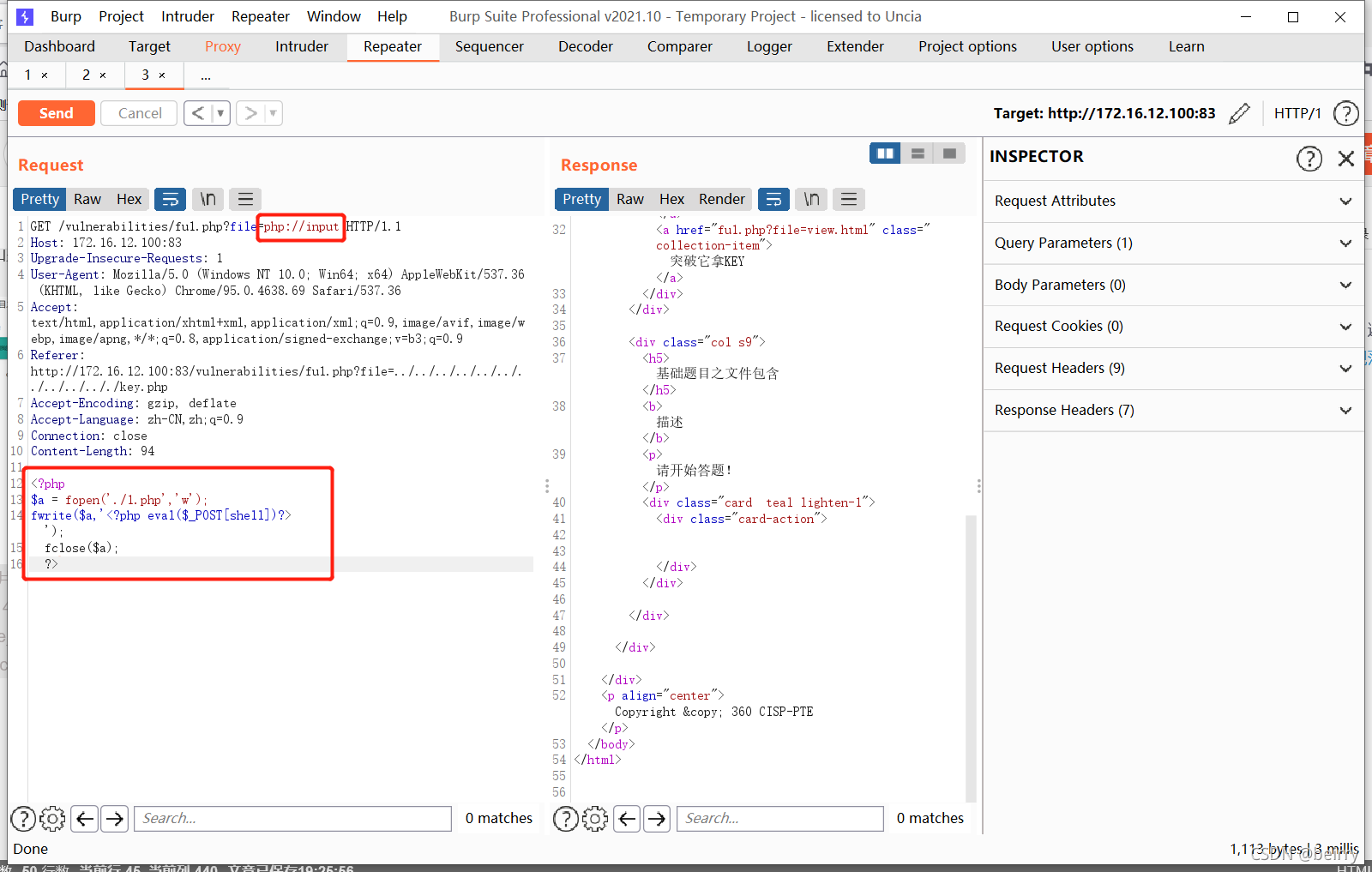
Task: Focus the request search field
Action: click(x=292, y=819)
